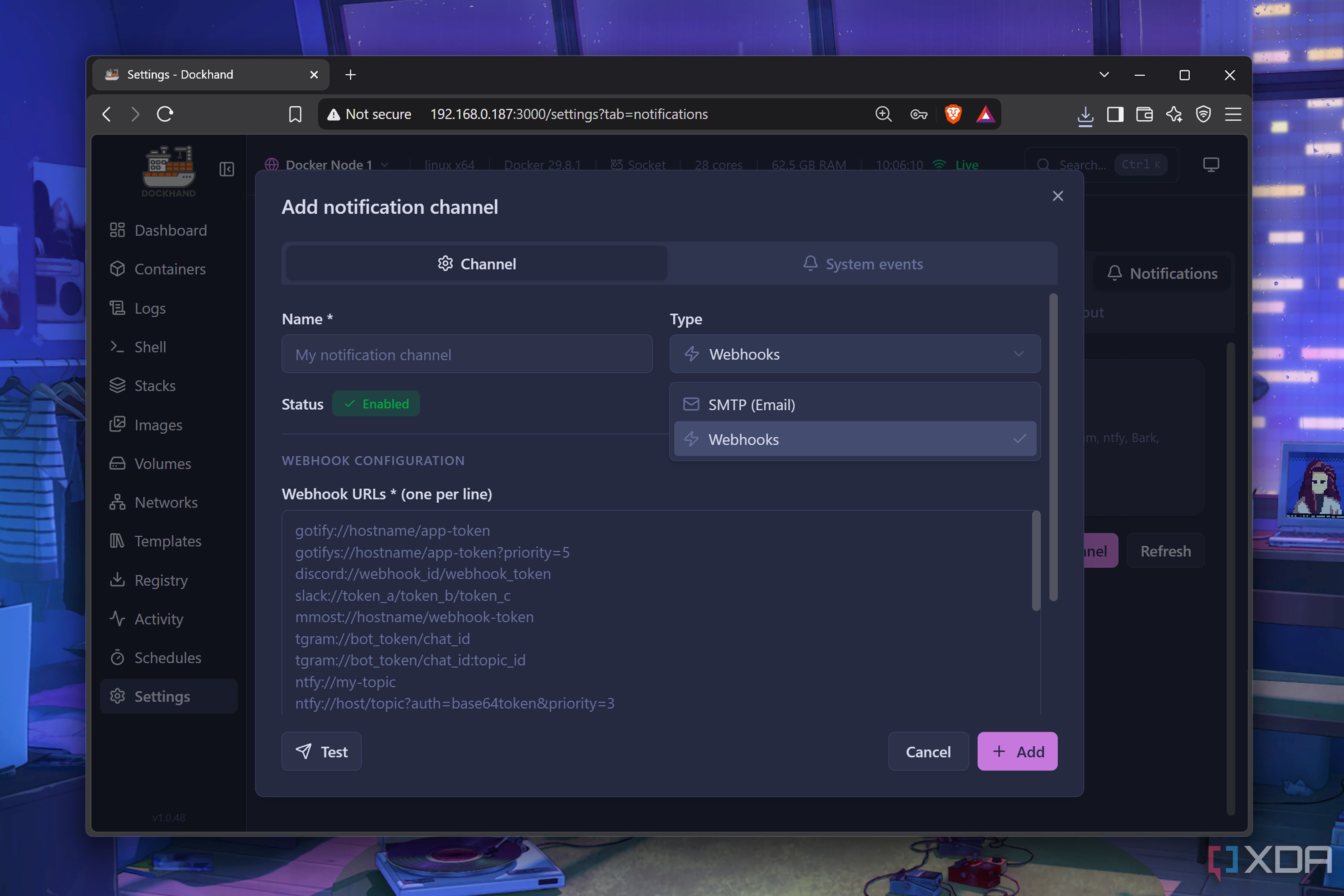1344x896 pixels.
Task: Open the Brave Wallet icon
Action: [1145, 114]
